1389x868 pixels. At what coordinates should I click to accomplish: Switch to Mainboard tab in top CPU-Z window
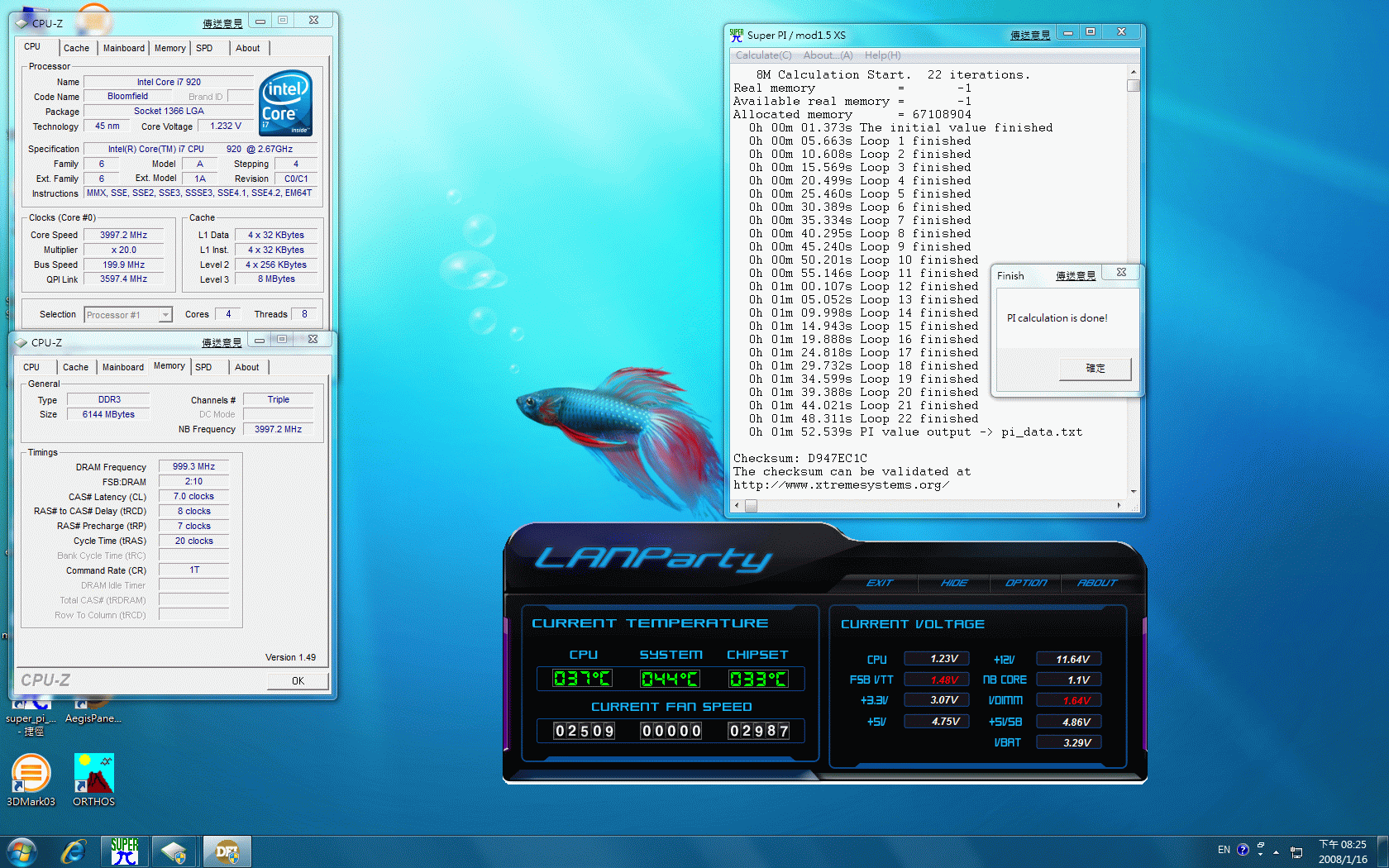123,48
